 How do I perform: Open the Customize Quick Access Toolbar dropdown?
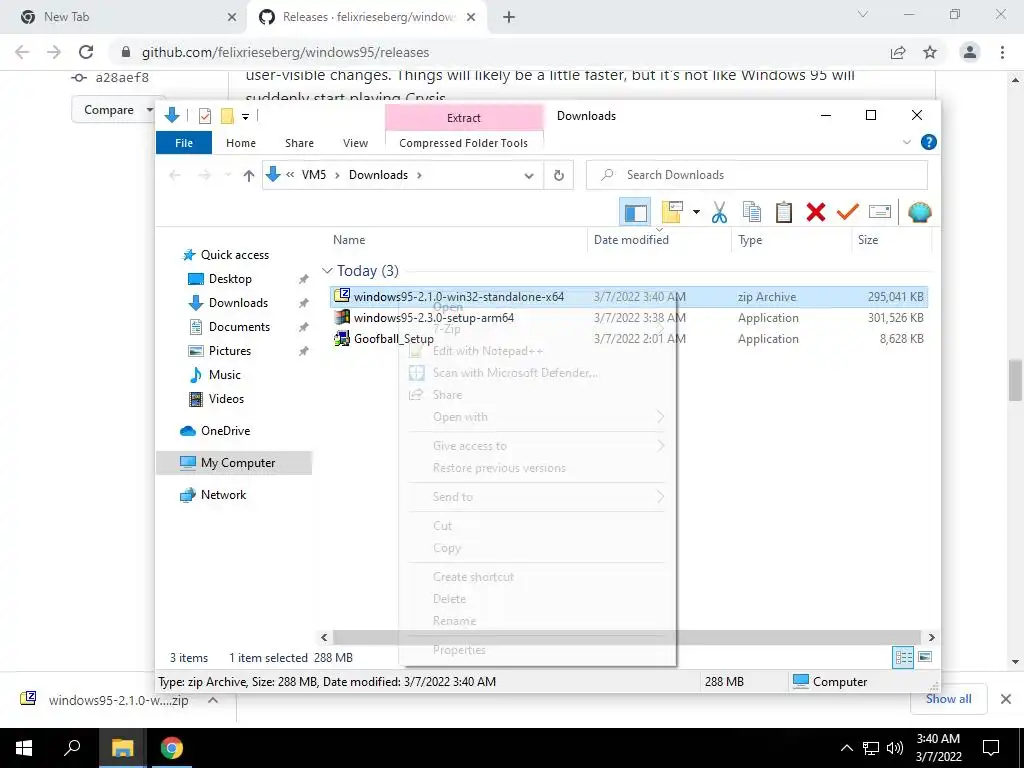tap(246, 117)
